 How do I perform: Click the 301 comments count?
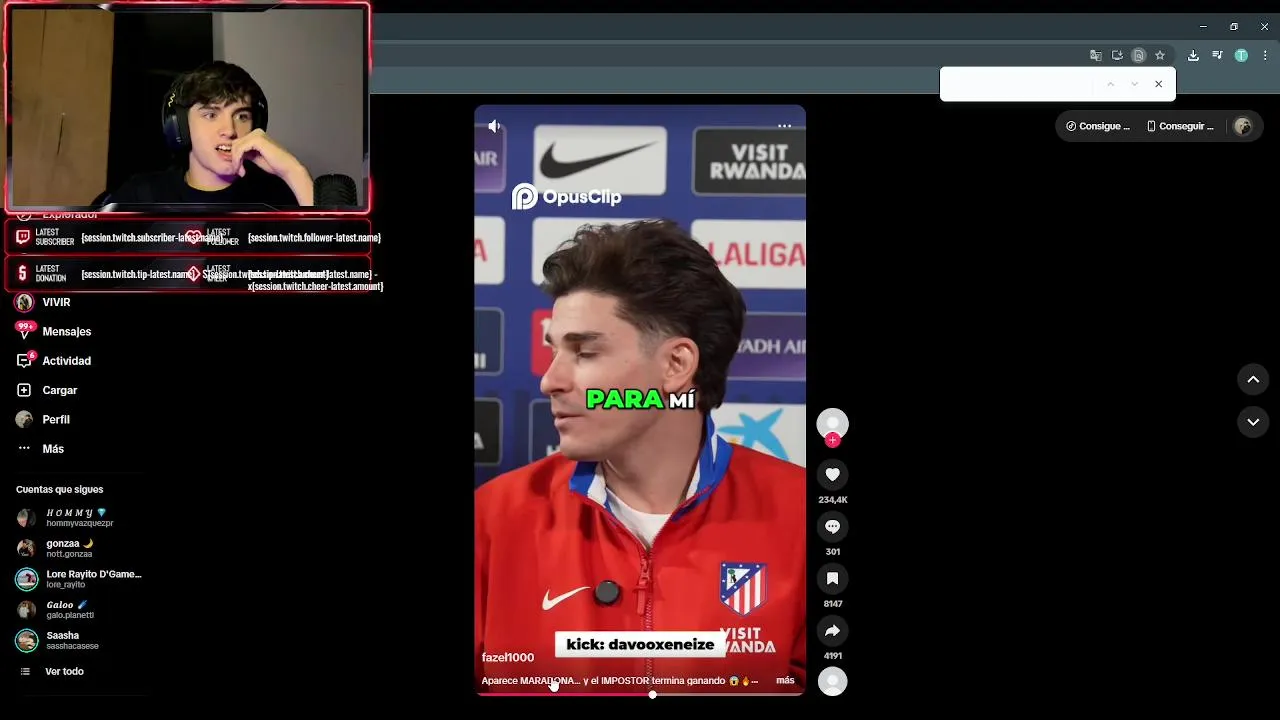pyautogui.click(x=832, y=551)
